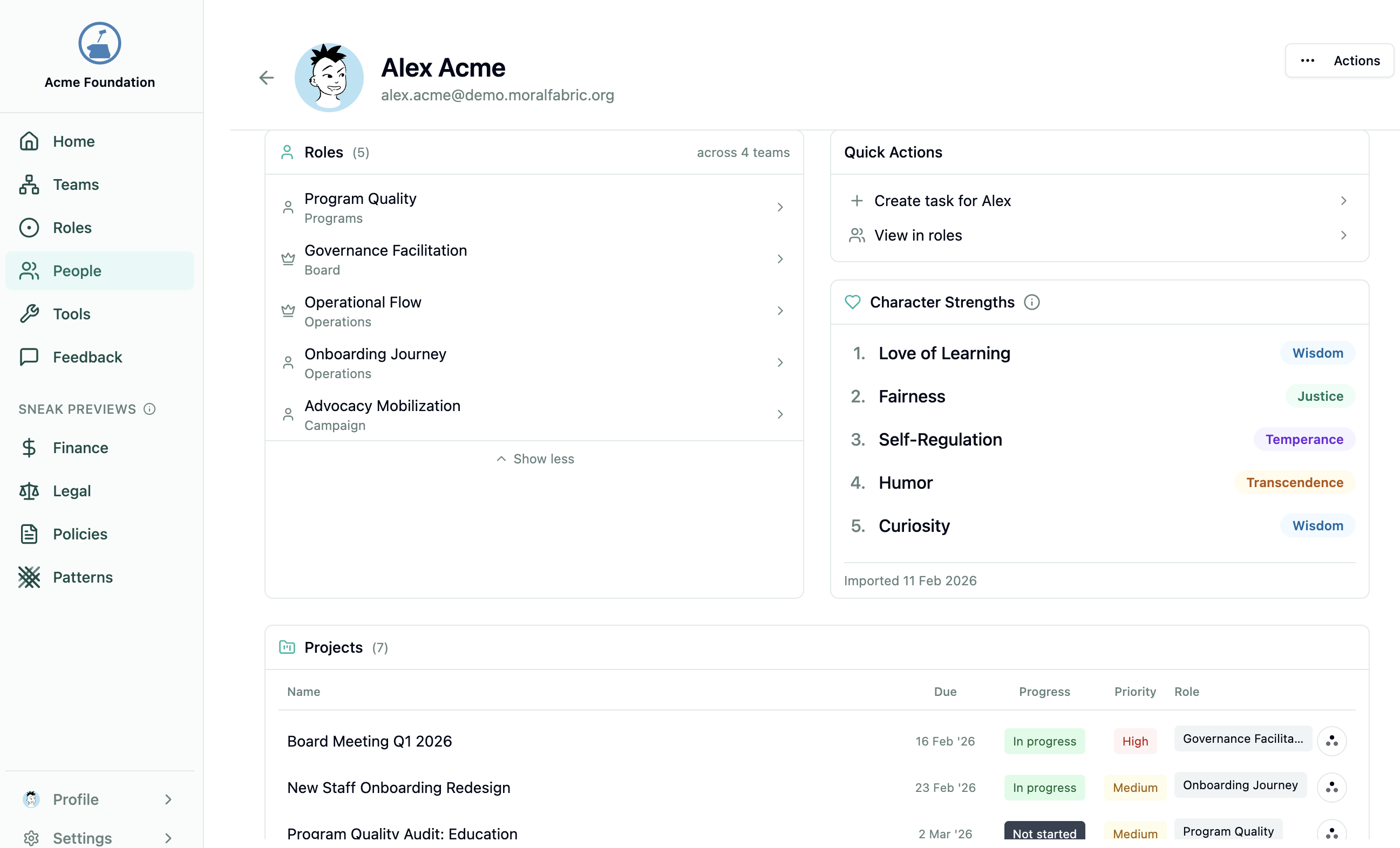Open the Program Quality role chevron
Image resolution: width=1400 pixels, height=848 pixels.
click(x=780, y=207)
